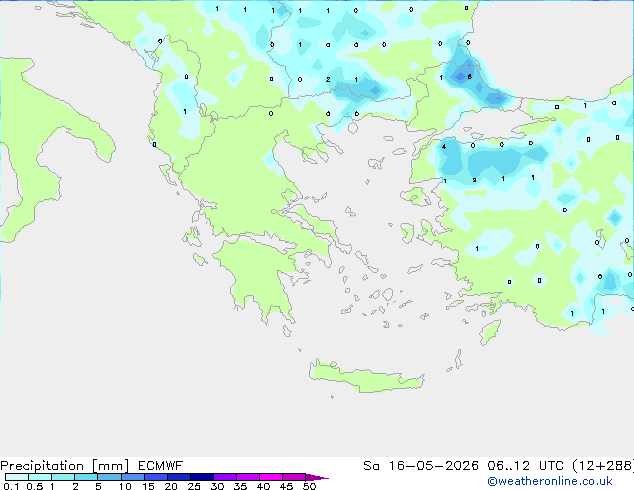
Task: Click the dark blue rainfall maximum near the Bosphorus
Action: [461, 76]
